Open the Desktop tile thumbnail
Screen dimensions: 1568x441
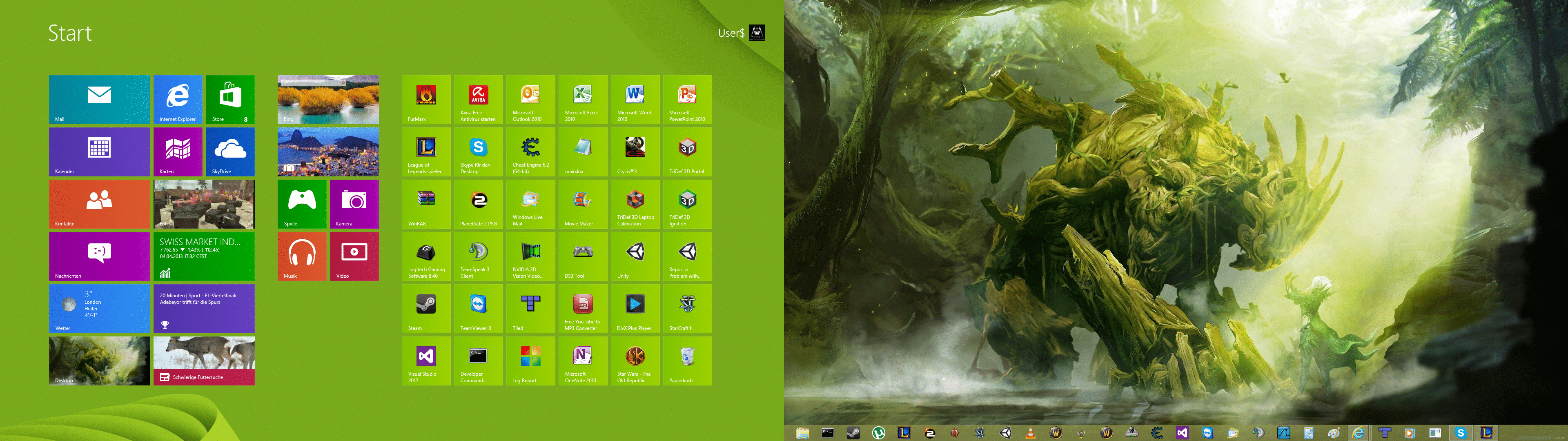(x=99, y=361)
